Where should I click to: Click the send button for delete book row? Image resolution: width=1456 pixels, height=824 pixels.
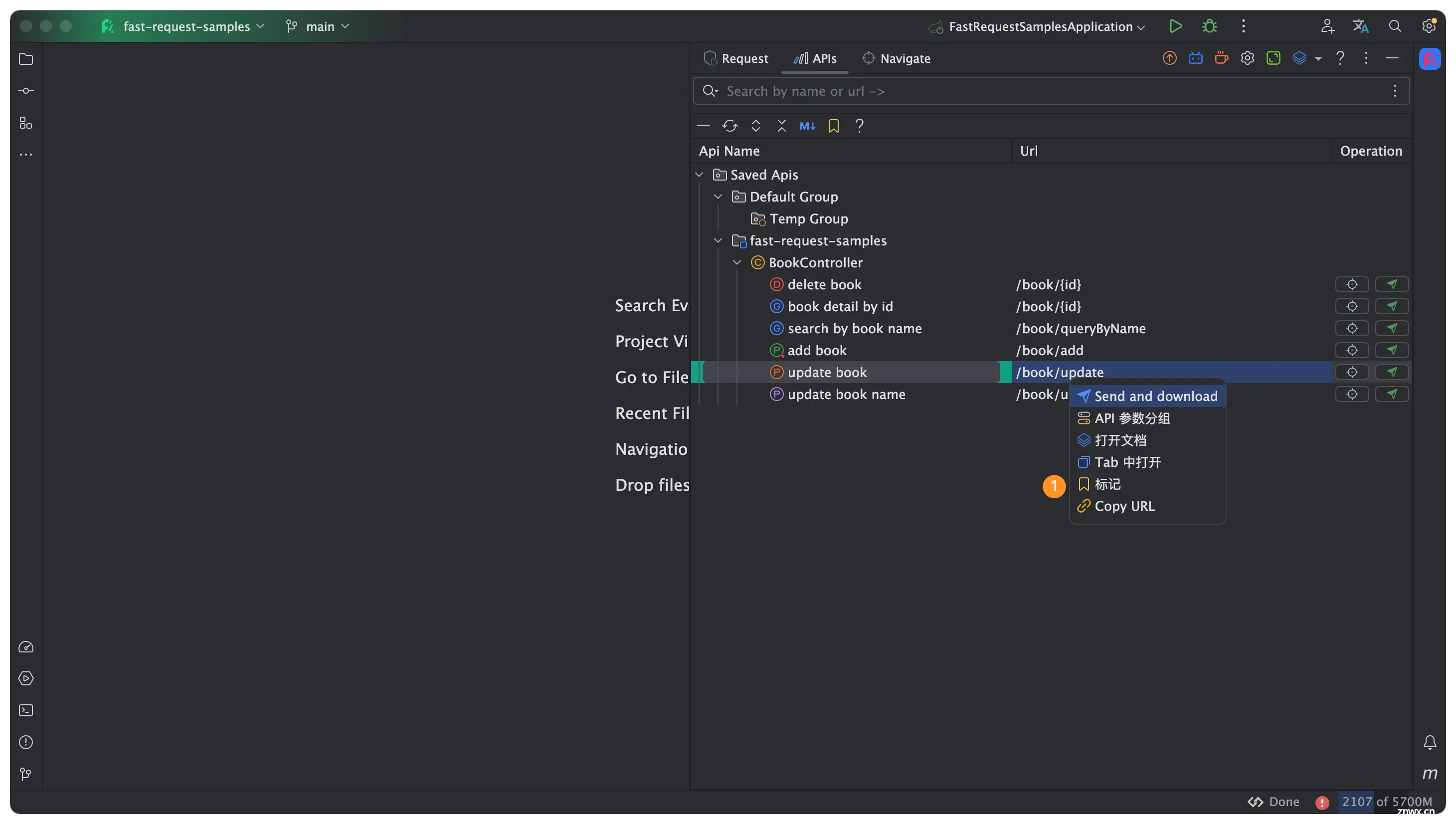tap(1392, 285)
